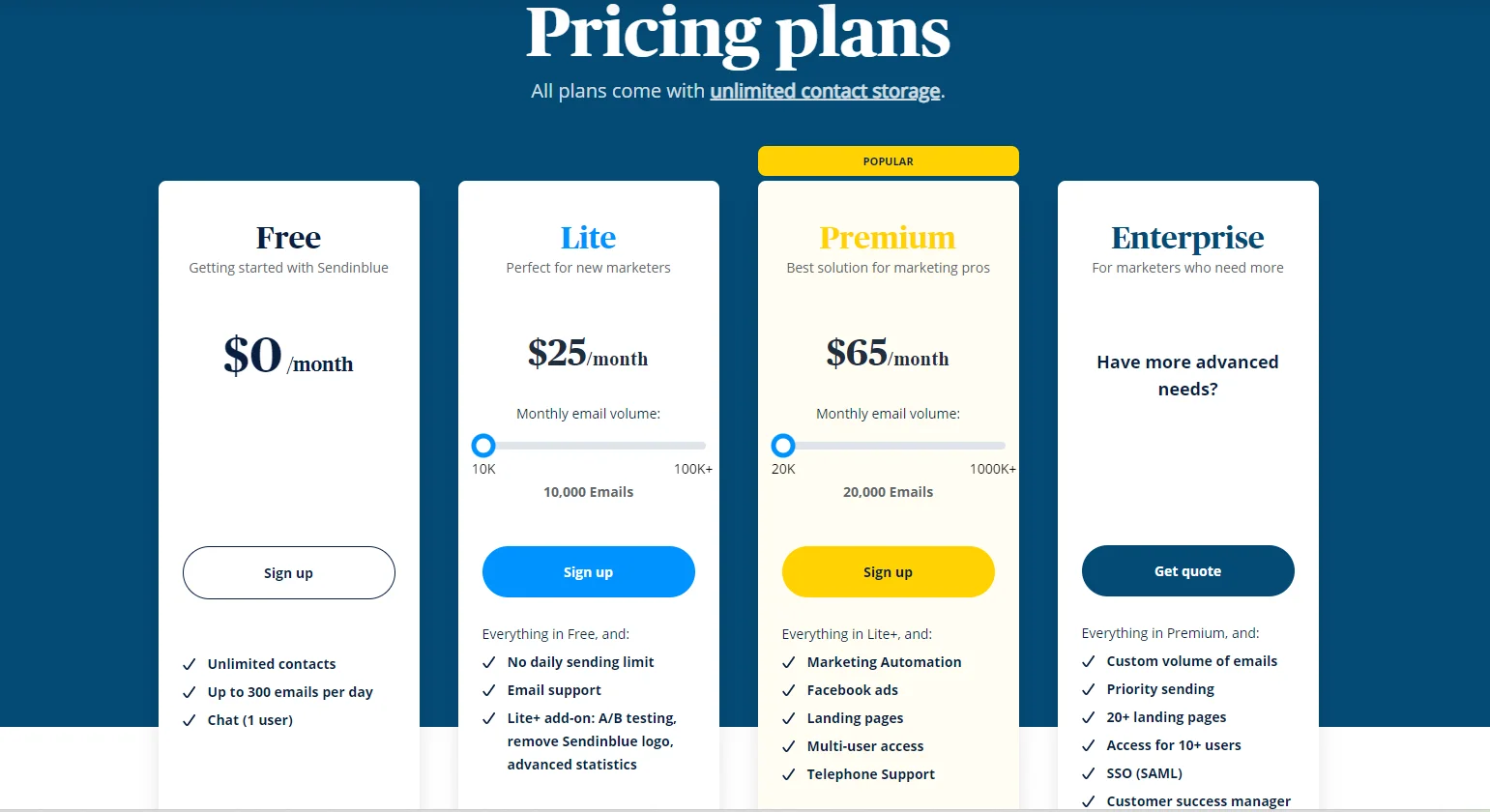Click the checkmark next to Telephone Support
This screenshot has width=1490, height=812.
tap(789, 774)
